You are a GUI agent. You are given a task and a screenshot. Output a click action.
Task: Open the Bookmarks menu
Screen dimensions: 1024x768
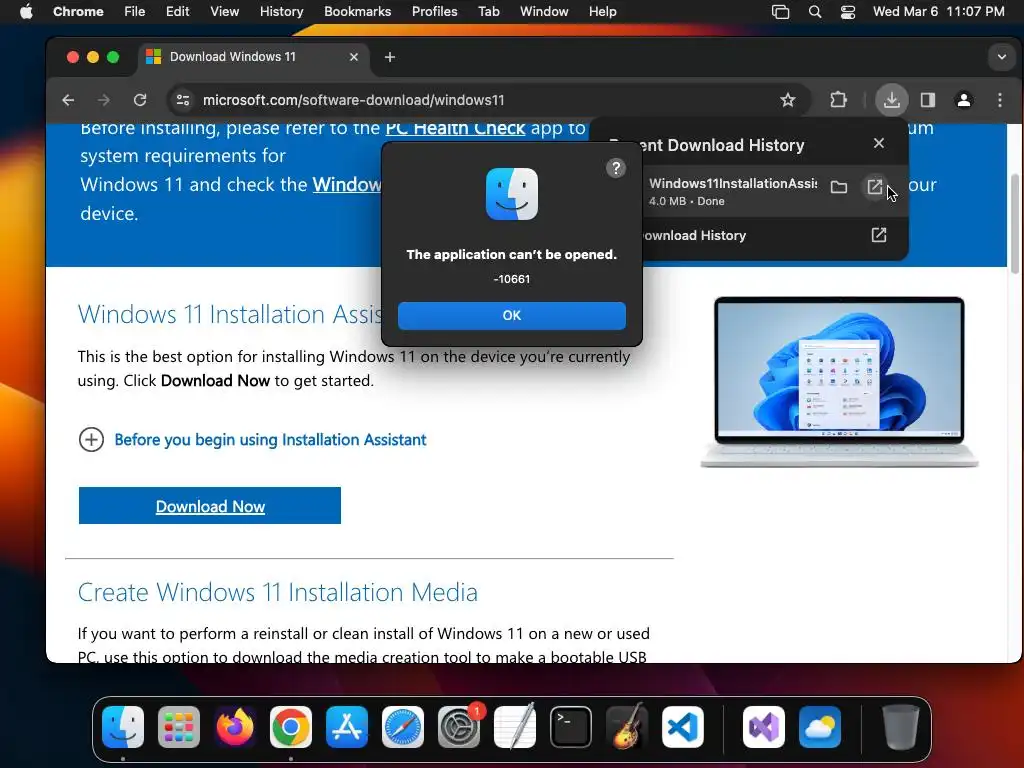357,11
